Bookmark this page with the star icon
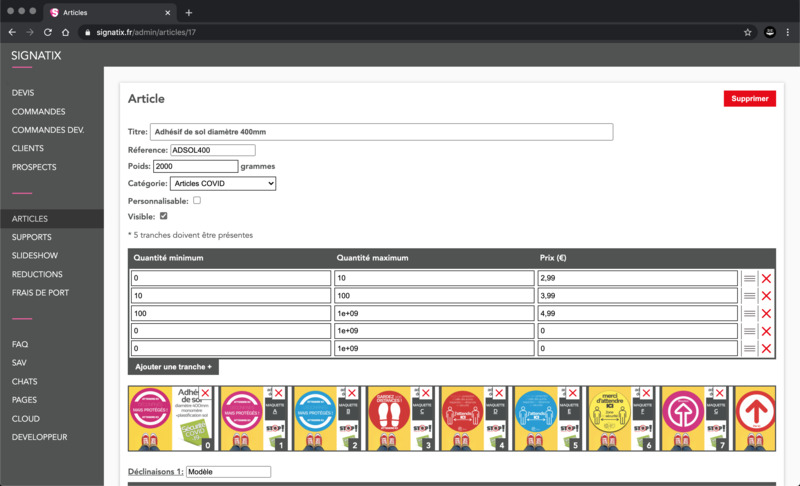Screen dimensions: 800x486 pyautogui.click(x=747, y=32)
